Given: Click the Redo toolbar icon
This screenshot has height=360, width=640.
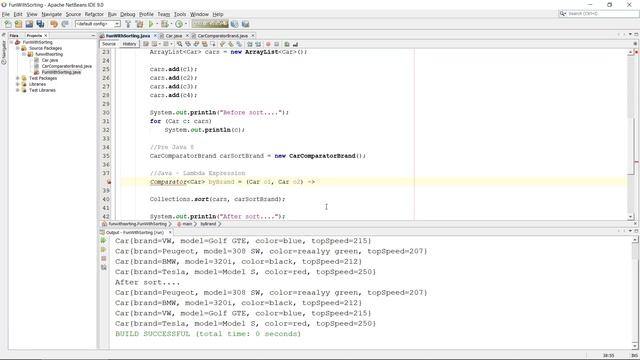Looking at the screenshot, I should pos(64,24).
